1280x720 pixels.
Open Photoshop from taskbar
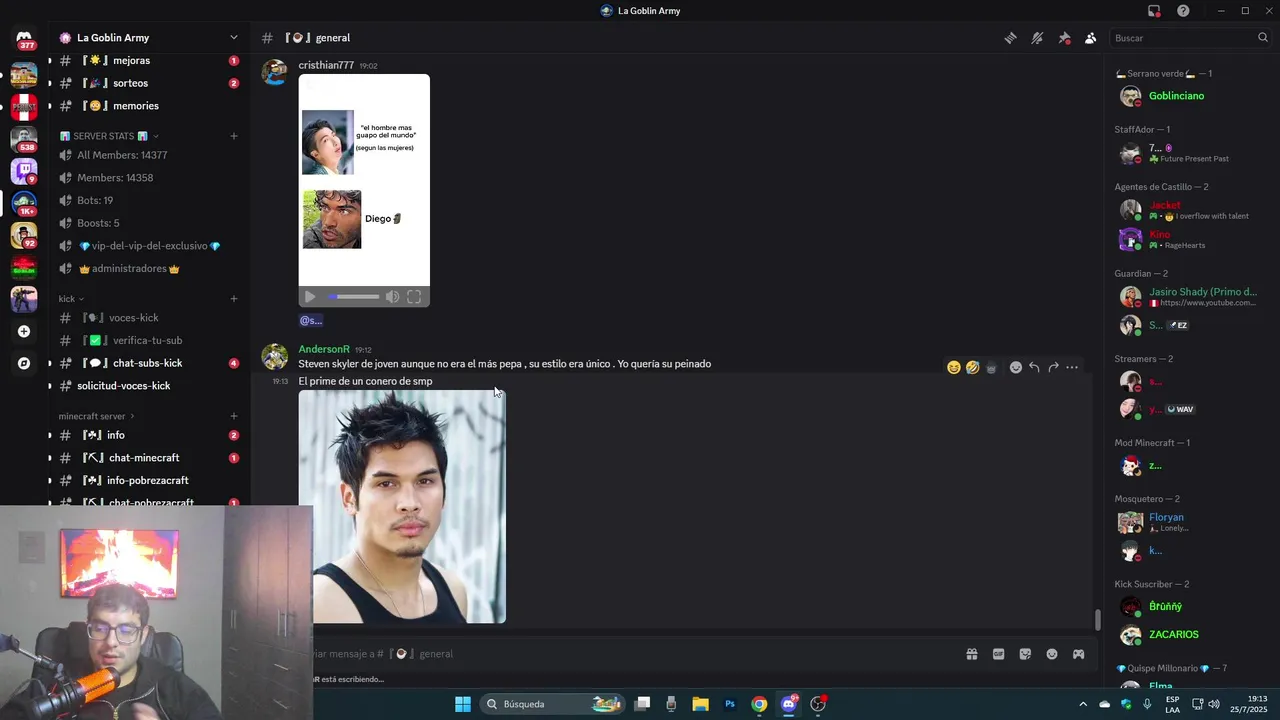[x=730, y=704]
